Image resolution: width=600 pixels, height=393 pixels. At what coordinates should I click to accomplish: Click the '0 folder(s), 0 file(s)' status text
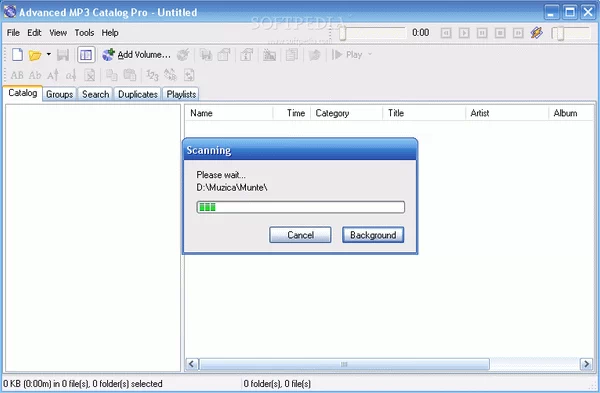pos(277,383)
